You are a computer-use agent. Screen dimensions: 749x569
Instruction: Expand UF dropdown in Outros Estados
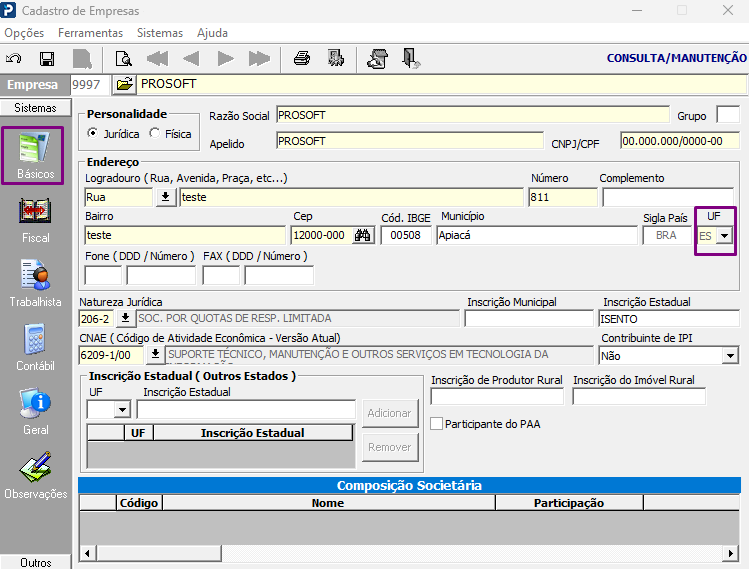pyautogui.click(x=122, y=409)
